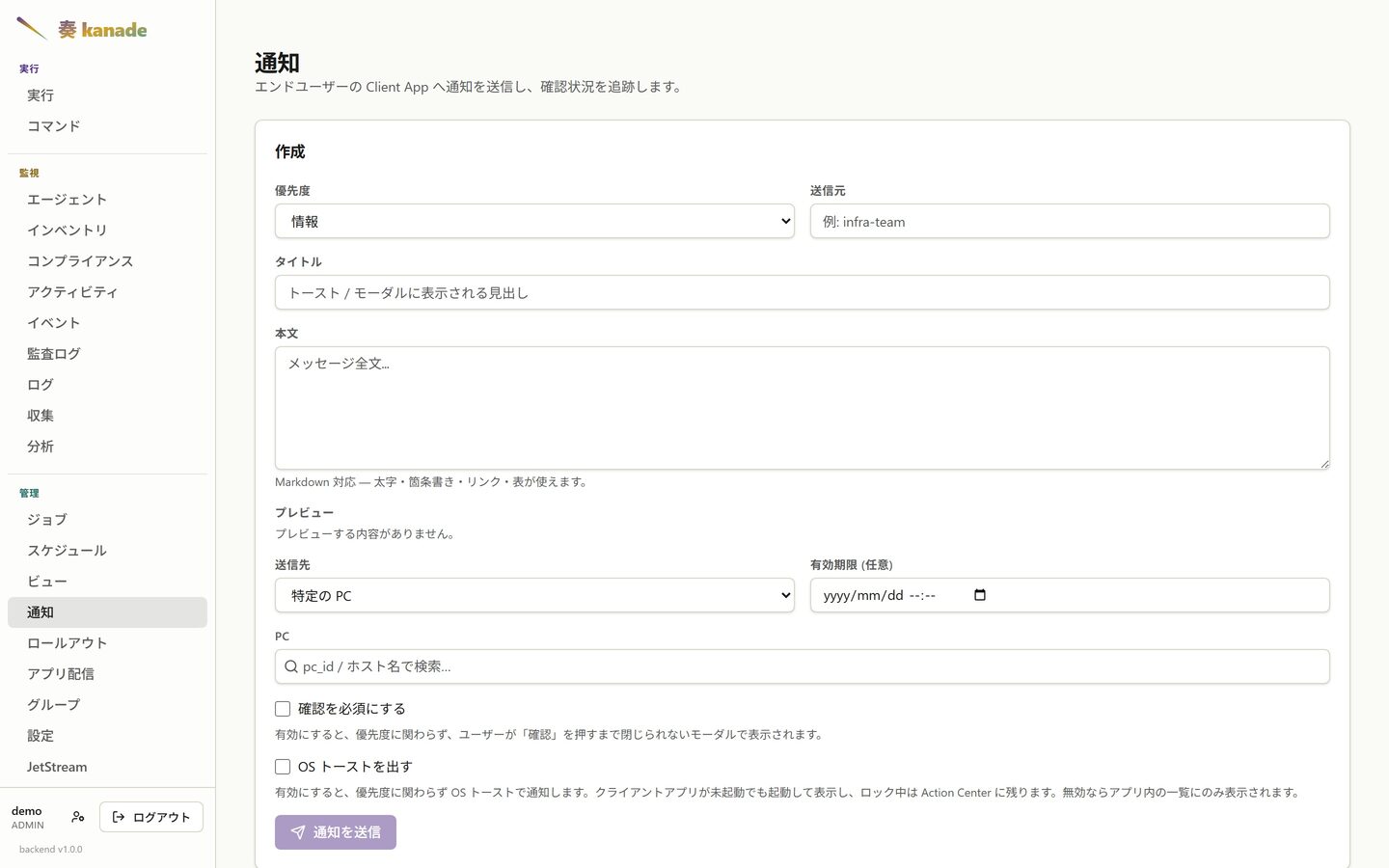1389x868 pixels.
Task: Open グループ page
Action: 107,705
